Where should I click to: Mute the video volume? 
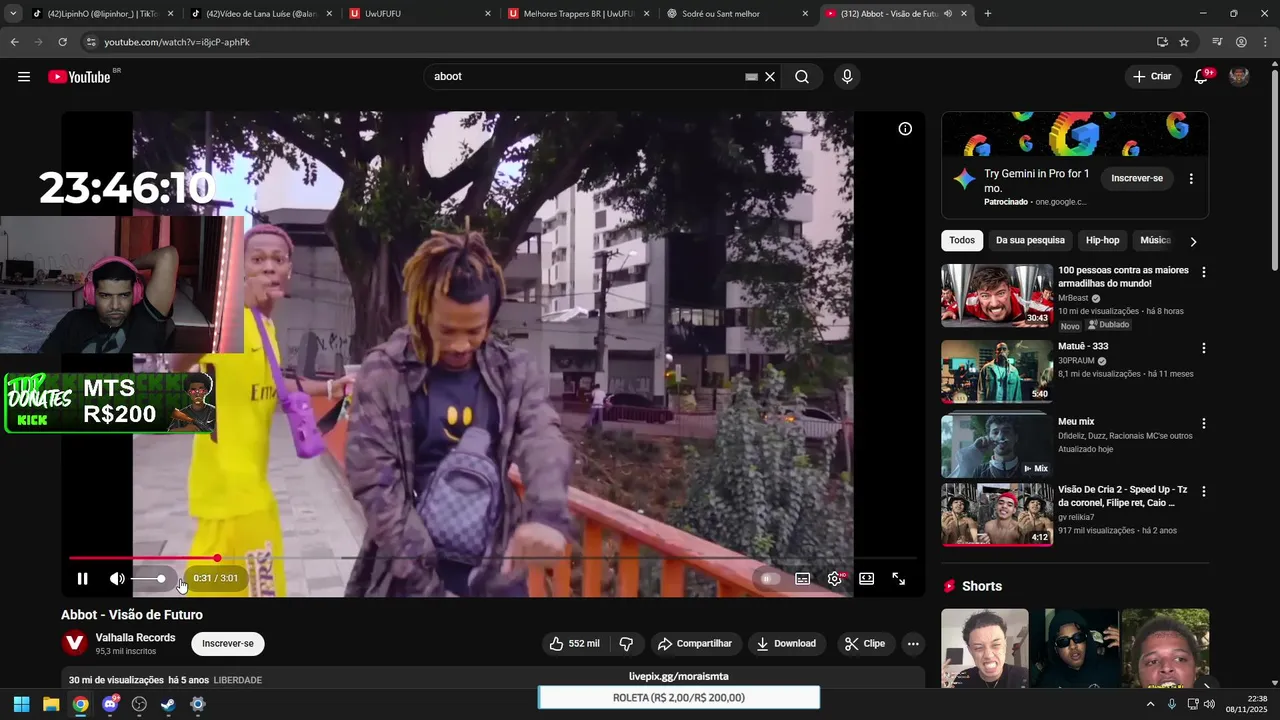click(117, 579)
